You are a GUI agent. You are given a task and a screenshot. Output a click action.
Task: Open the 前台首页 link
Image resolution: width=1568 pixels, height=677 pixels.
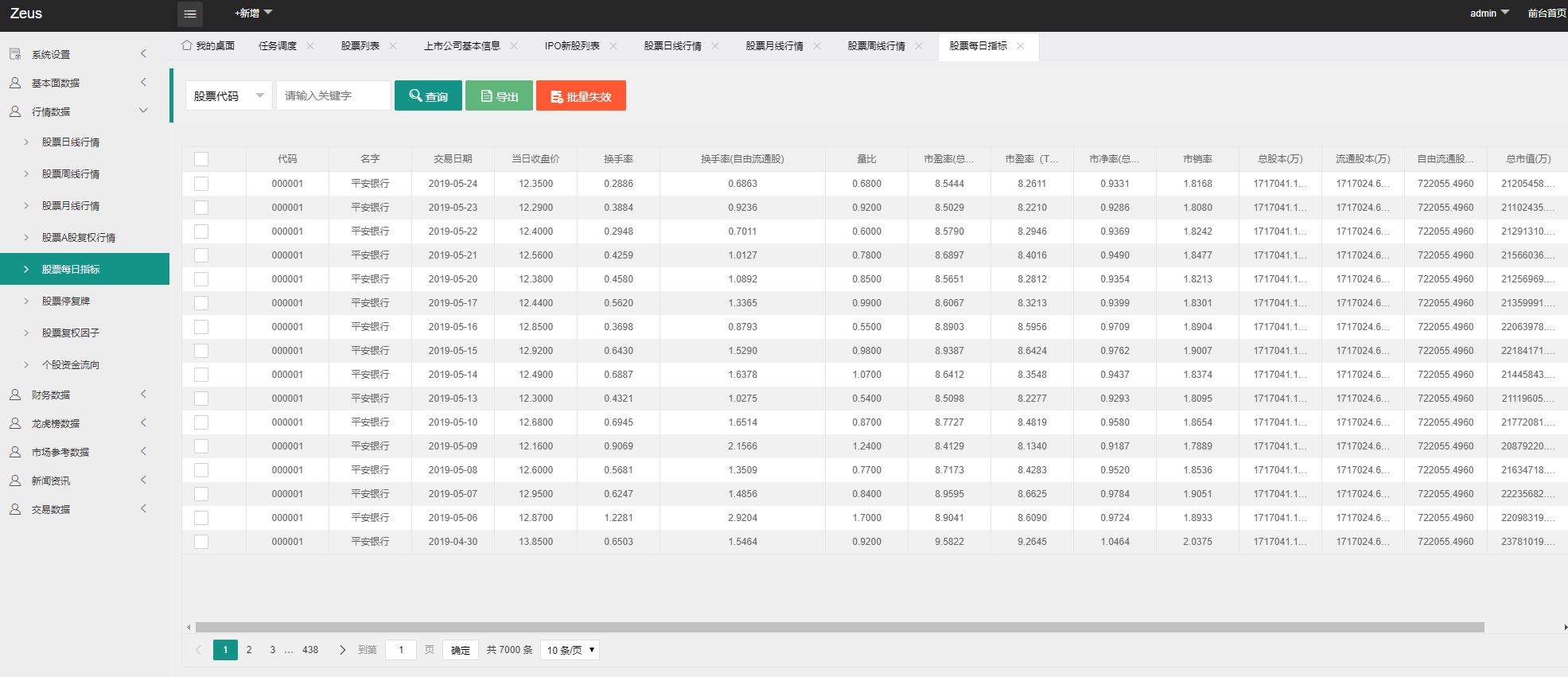1547,13
